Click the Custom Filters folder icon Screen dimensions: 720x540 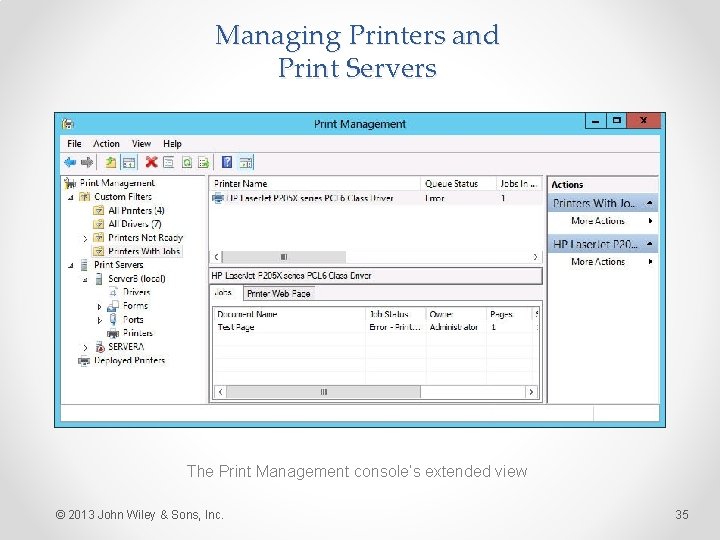(84, 197)
